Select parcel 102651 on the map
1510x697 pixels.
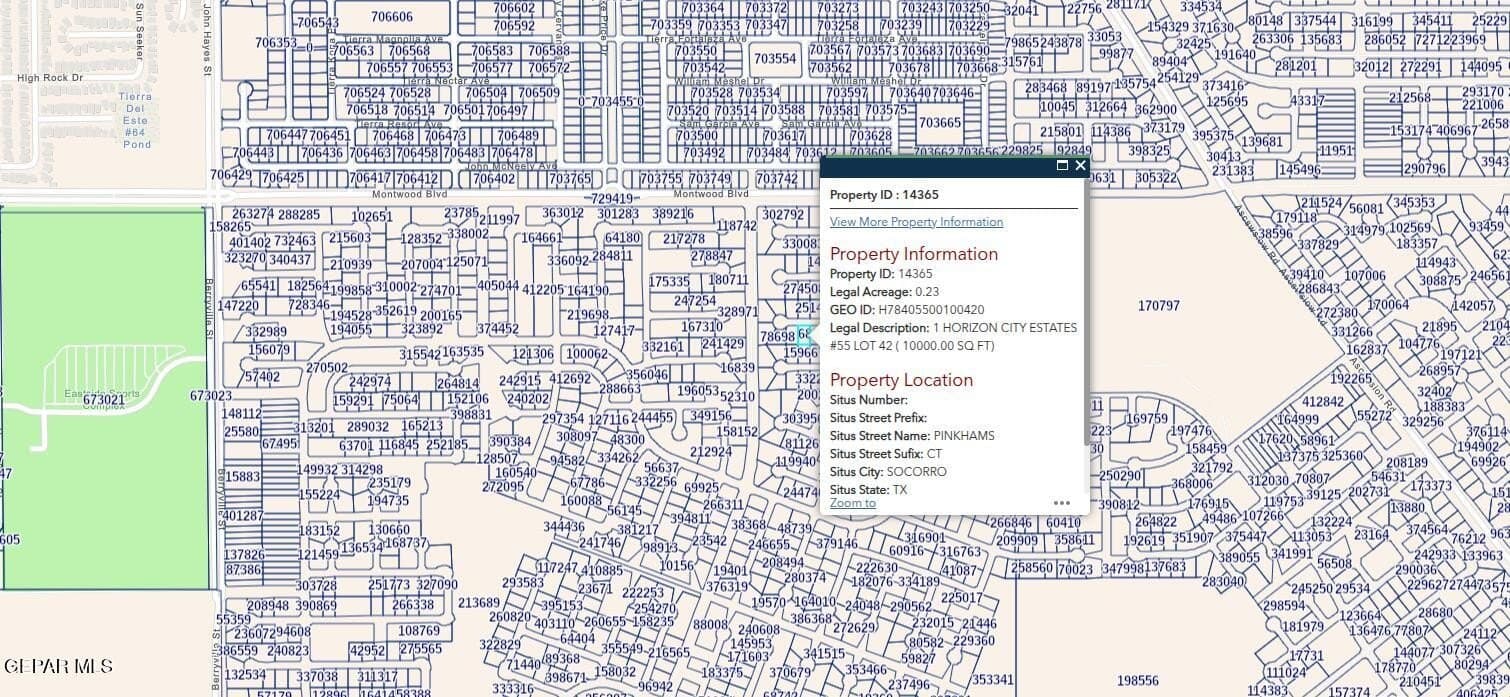tap(372, 217)
